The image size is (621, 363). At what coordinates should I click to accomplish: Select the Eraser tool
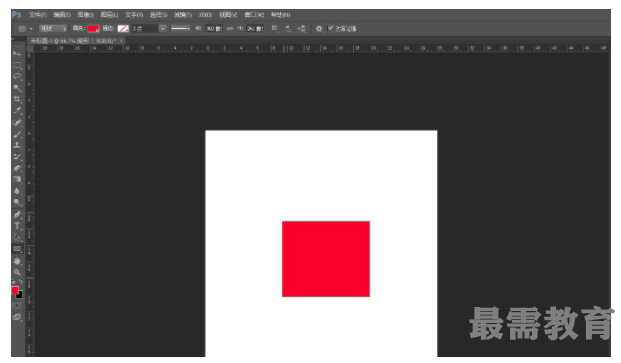coord(17,168)
